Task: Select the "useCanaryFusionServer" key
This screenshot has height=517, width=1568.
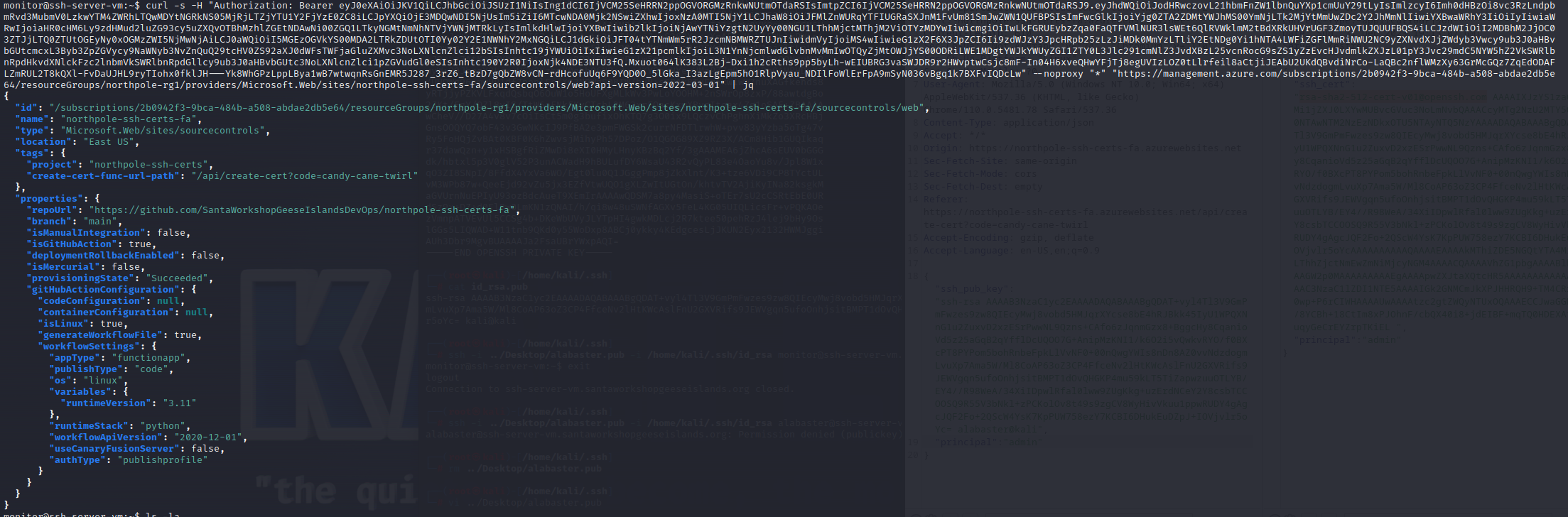Action: point(114,449)
